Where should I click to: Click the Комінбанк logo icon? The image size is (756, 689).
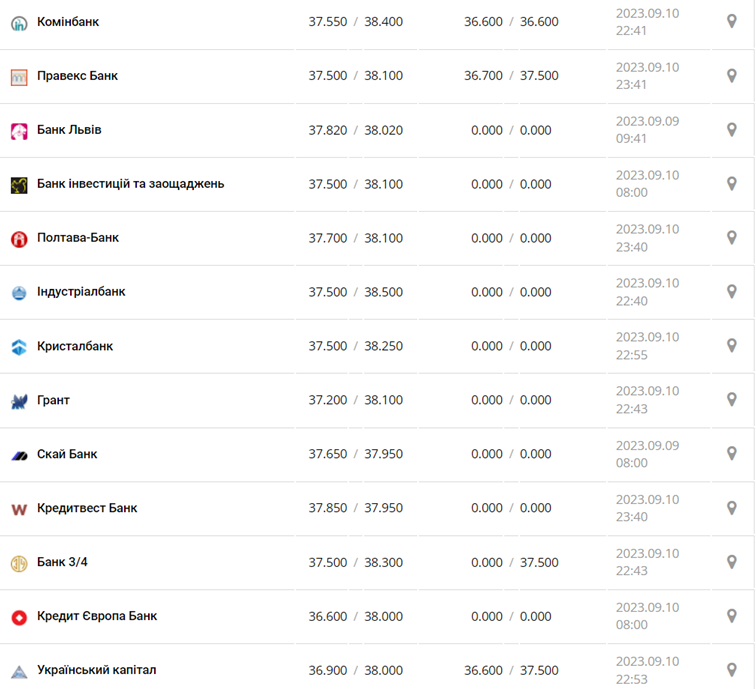pos(19,22)
